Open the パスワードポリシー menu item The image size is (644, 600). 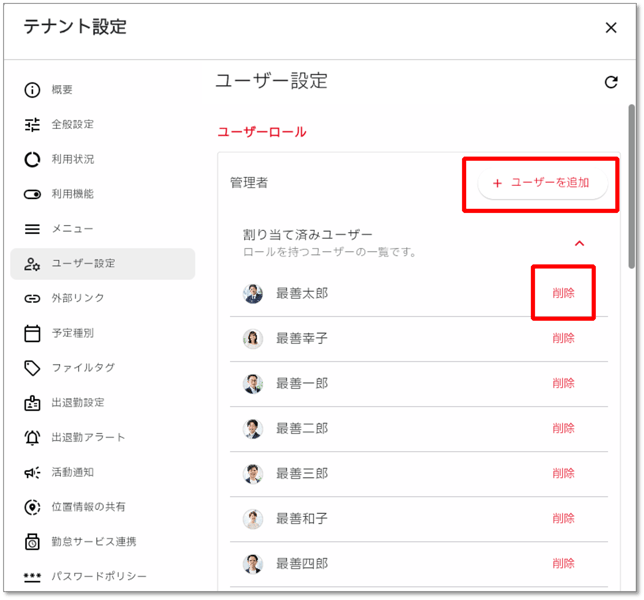103,577
